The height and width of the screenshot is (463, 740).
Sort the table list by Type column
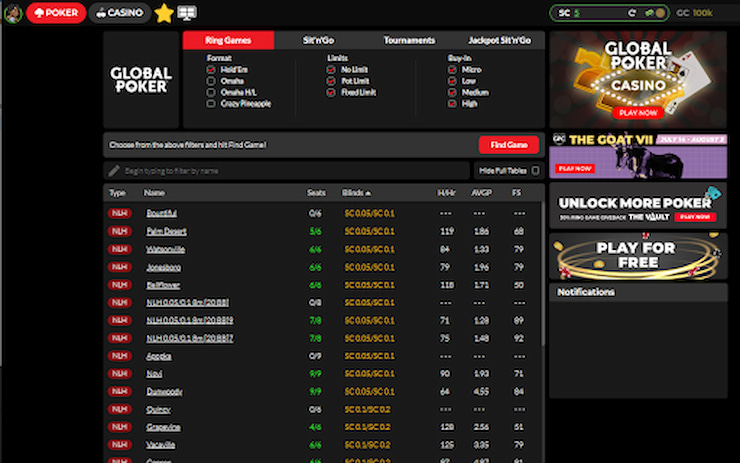click(117, 193)
